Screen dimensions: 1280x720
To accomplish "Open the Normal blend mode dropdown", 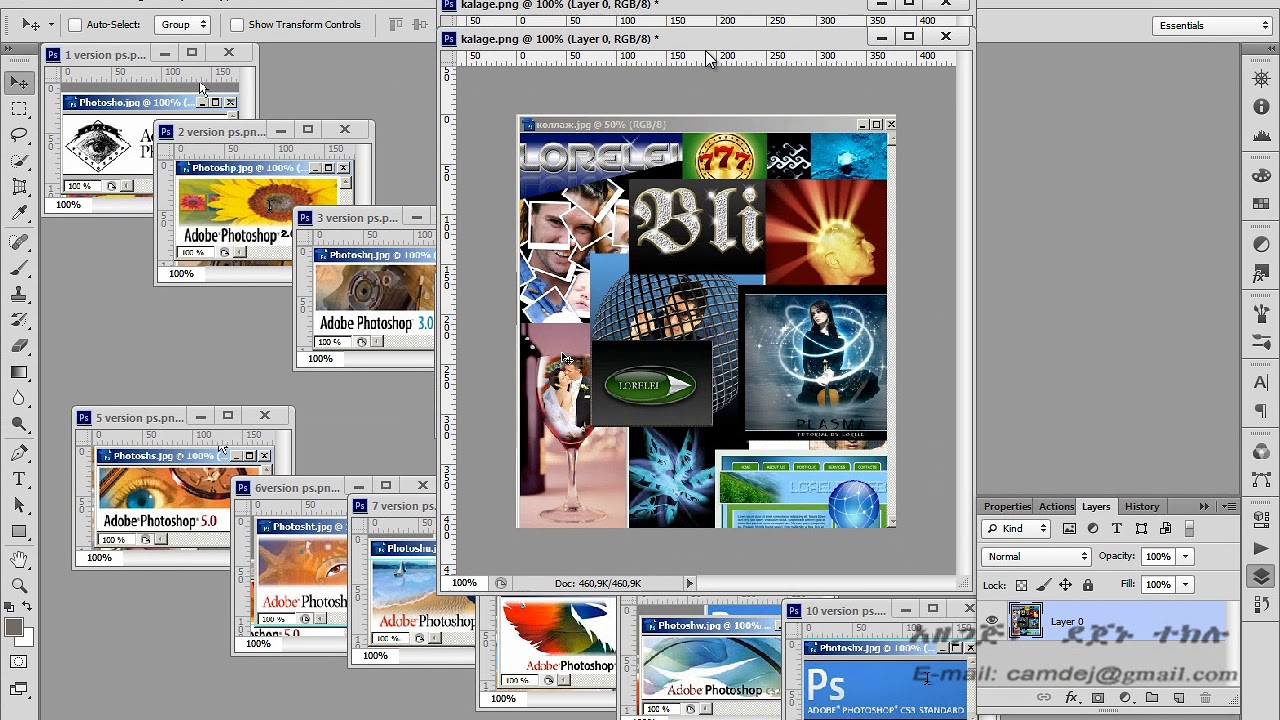I will pyautogui.click(x=1036, y=556).
